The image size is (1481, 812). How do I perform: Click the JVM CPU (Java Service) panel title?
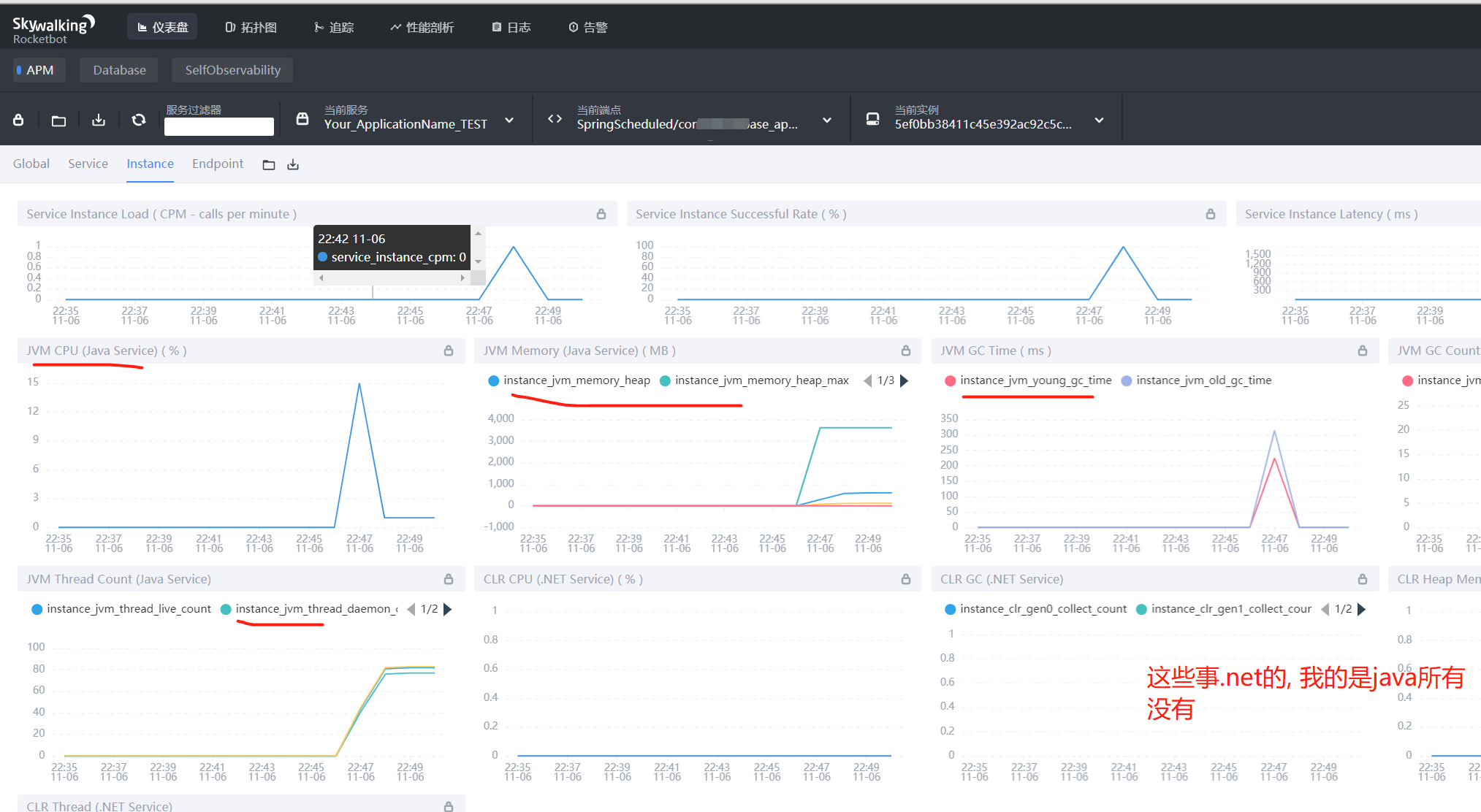coord(107,351)
